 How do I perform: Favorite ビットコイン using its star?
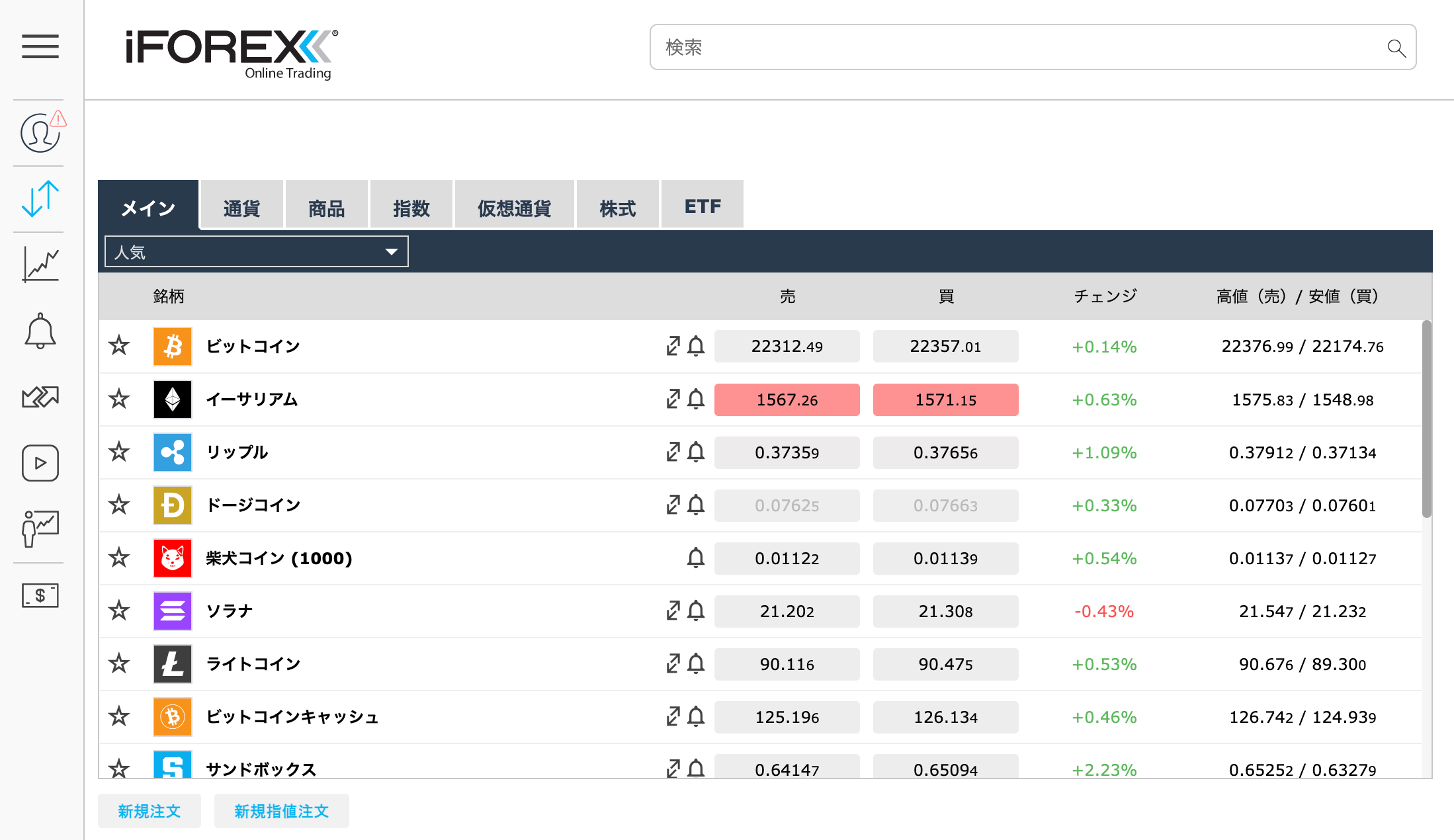coord(119,346)
